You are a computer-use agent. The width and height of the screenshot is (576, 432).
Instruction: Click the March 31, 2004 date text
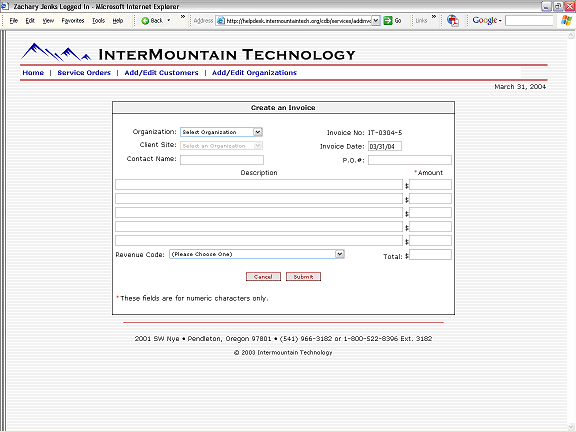click(520, 87)
